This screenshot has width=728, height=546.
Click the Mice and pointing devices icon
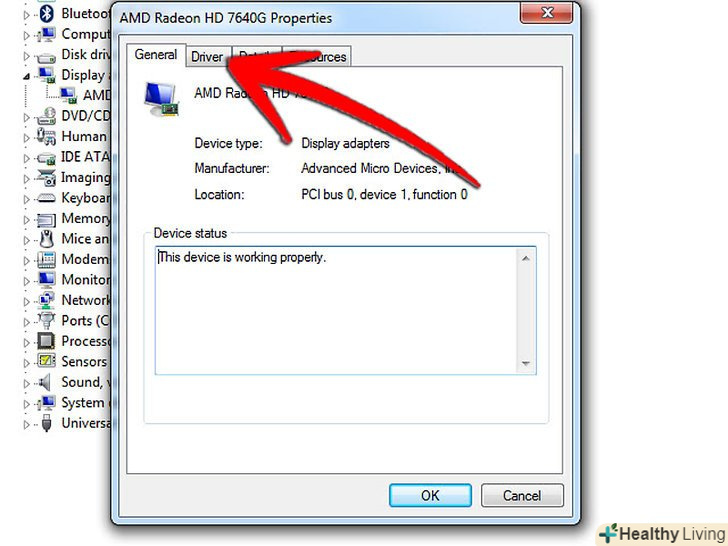46,239
